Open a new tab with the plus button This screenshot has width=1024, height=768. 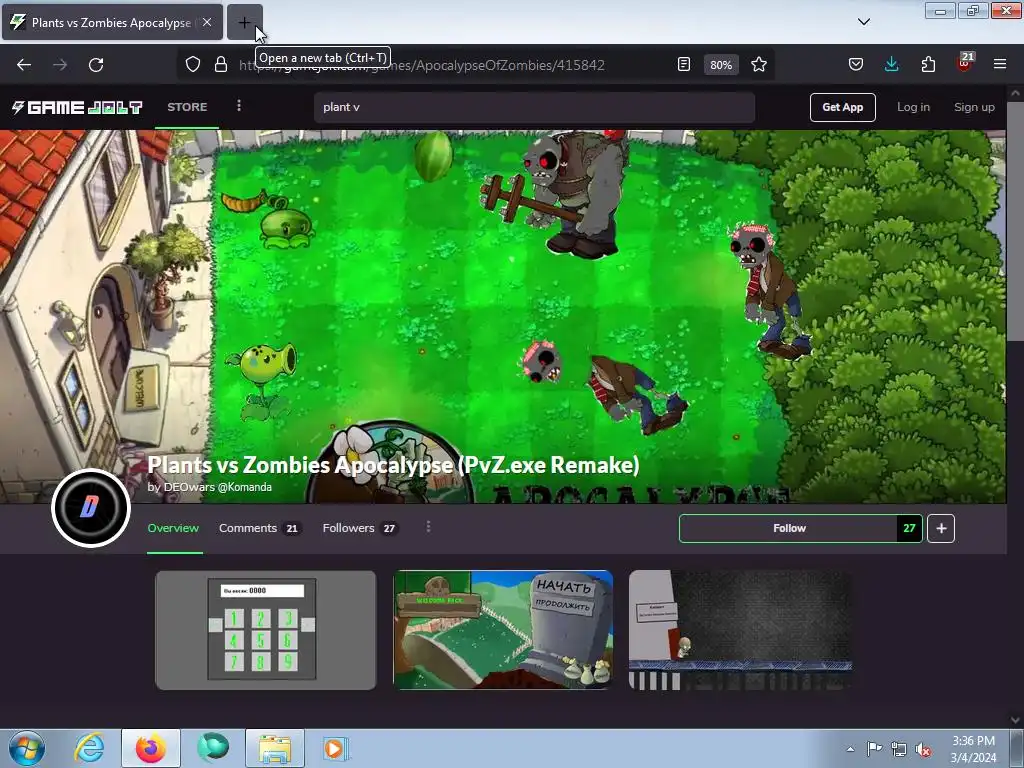(244, 22)
